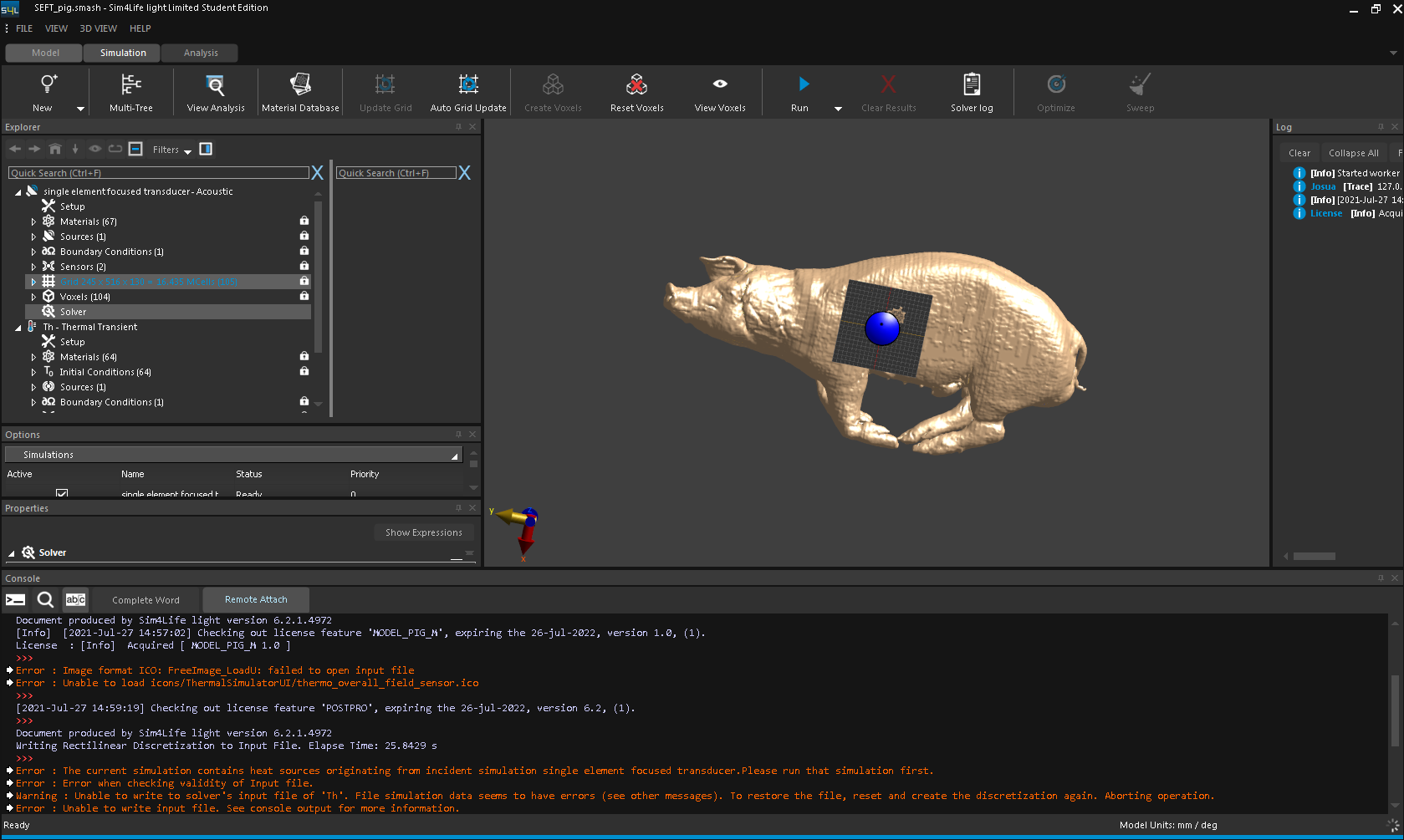Click the Explorer down-arrow pin icon
Image resolution: width=1404 pixels, height=840 pixels.
tap(75, 149)
